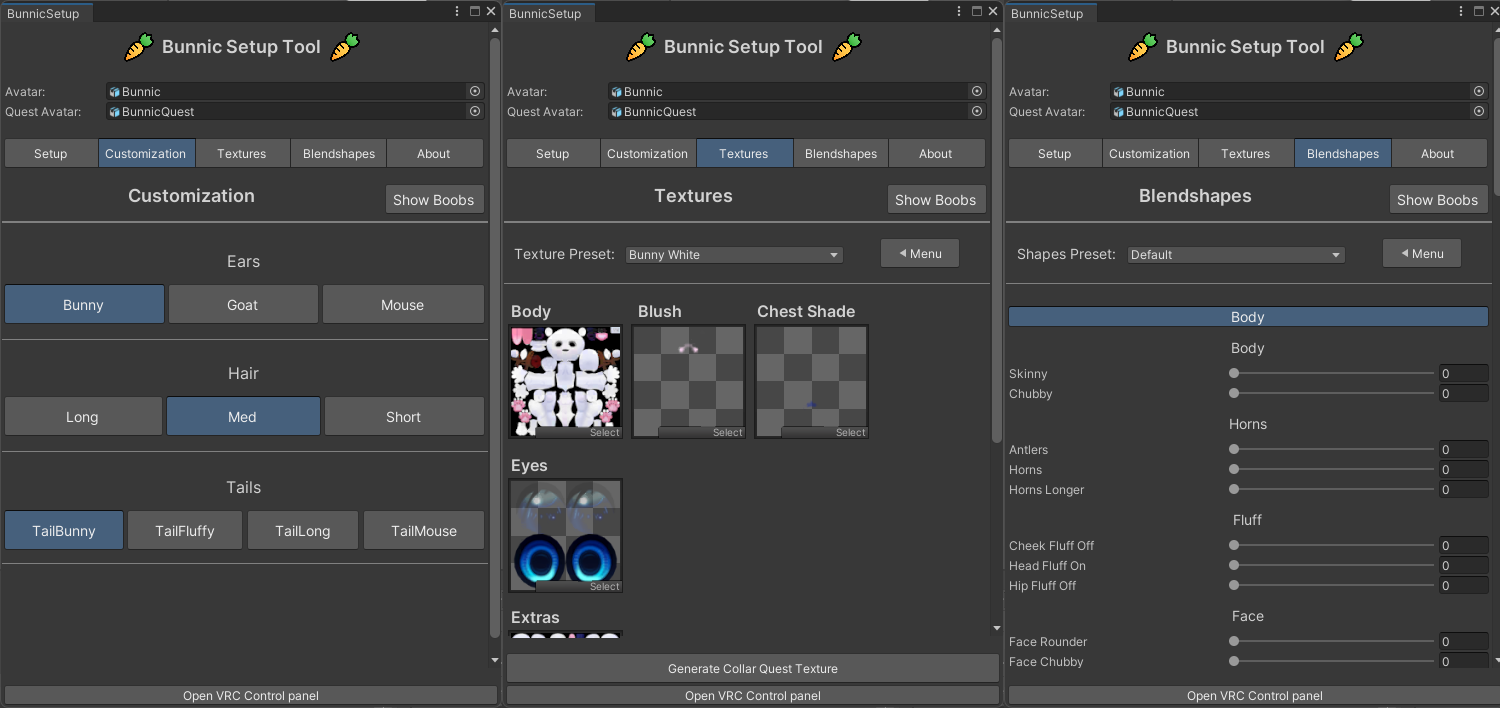Viewport: 1500px width, 708px height.
Task: Open About tab in right window
Action: click(x=1438, y=153)
